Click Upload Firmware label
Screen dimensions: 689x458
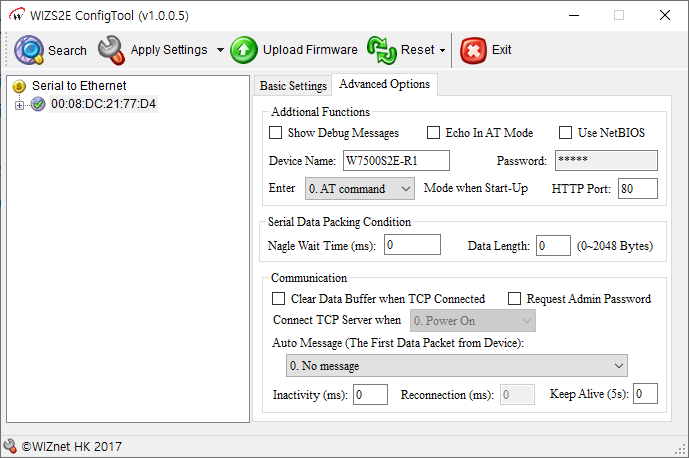[310, 50]
